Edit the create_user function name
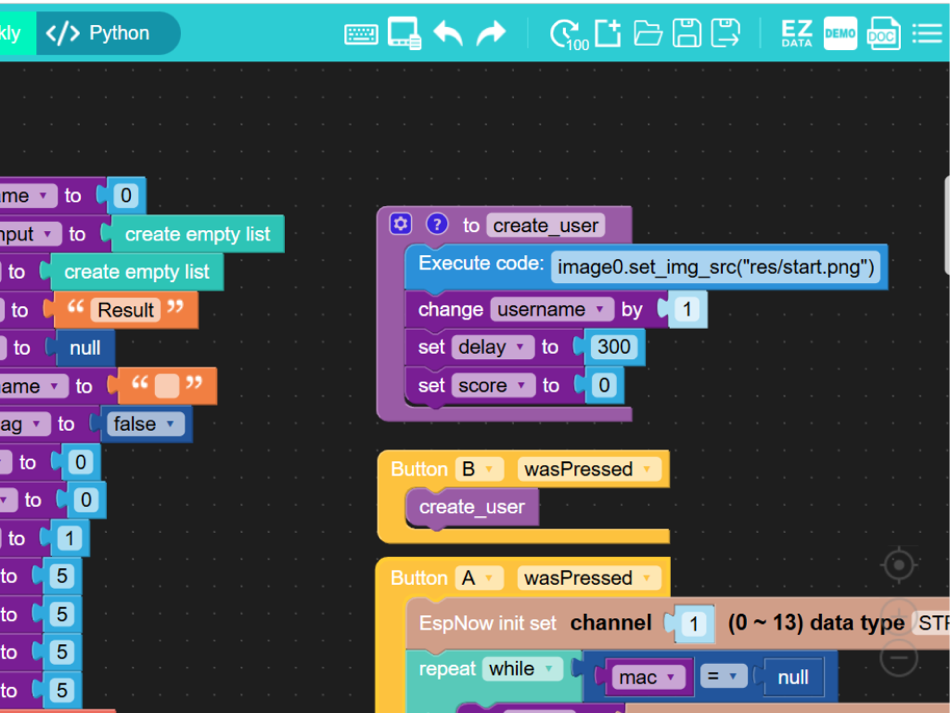 545,225
